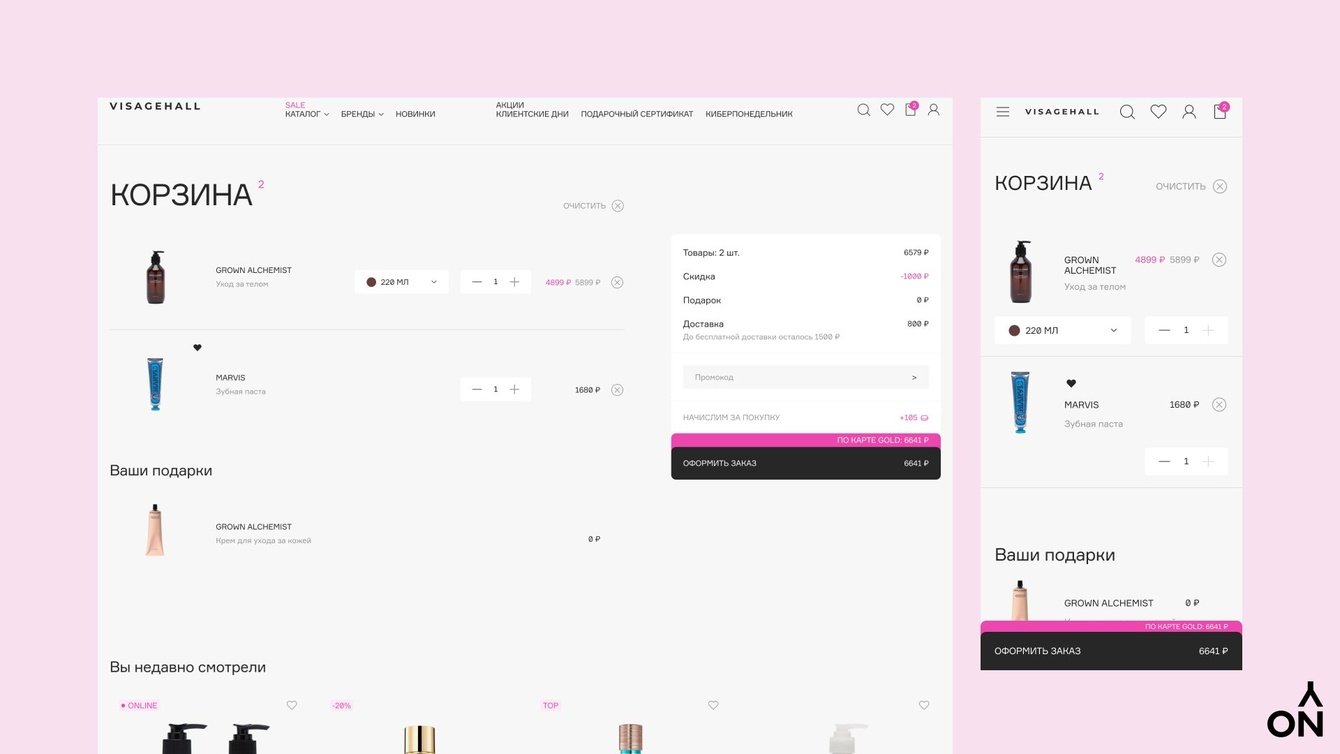Toggle the favorite heart on desktop Marvis item
This screenshot has width=1340, height=754.
tap(197, 348)
